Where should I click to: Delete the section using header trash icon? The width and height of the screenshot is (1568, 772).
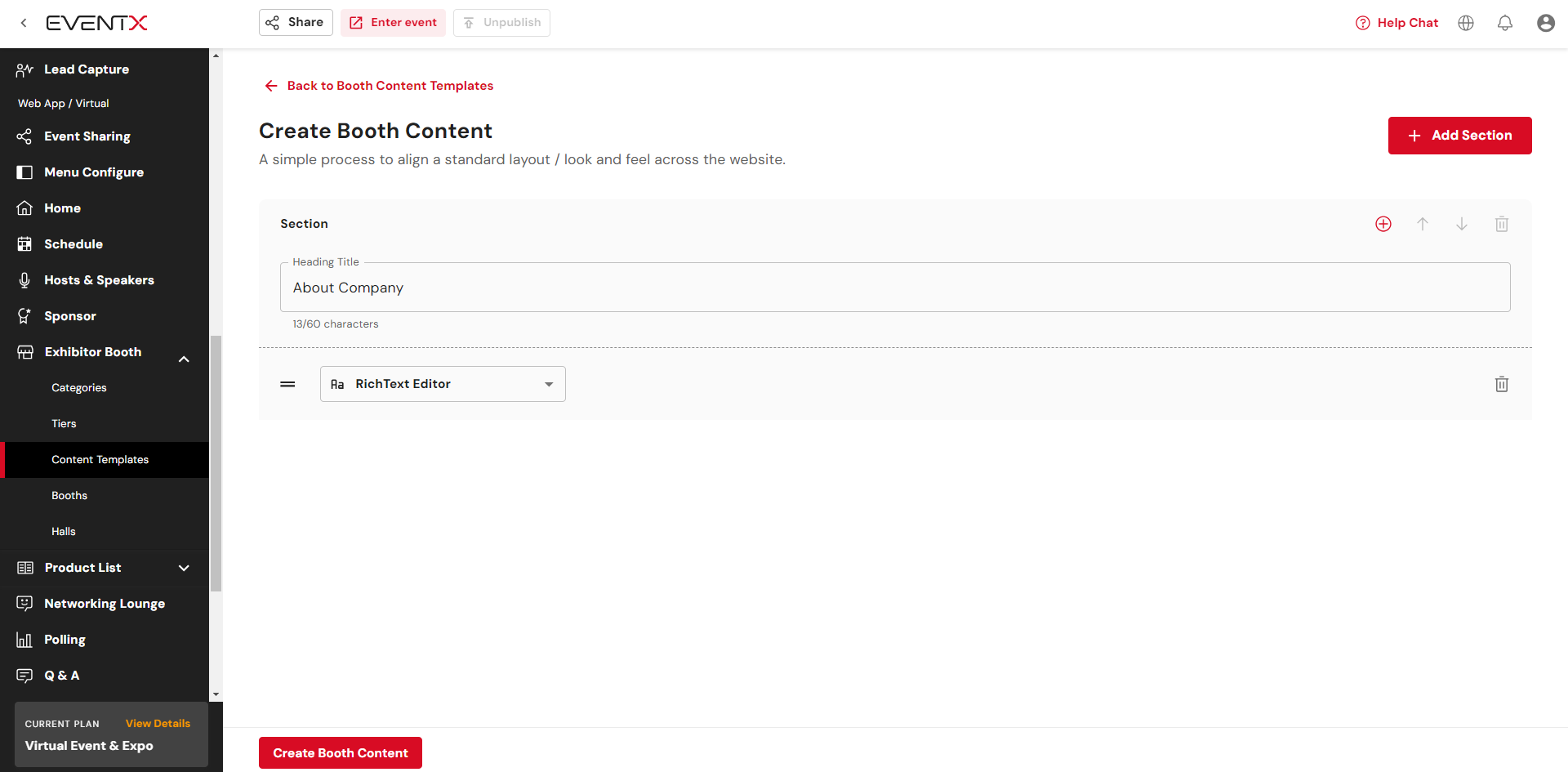1502,224
